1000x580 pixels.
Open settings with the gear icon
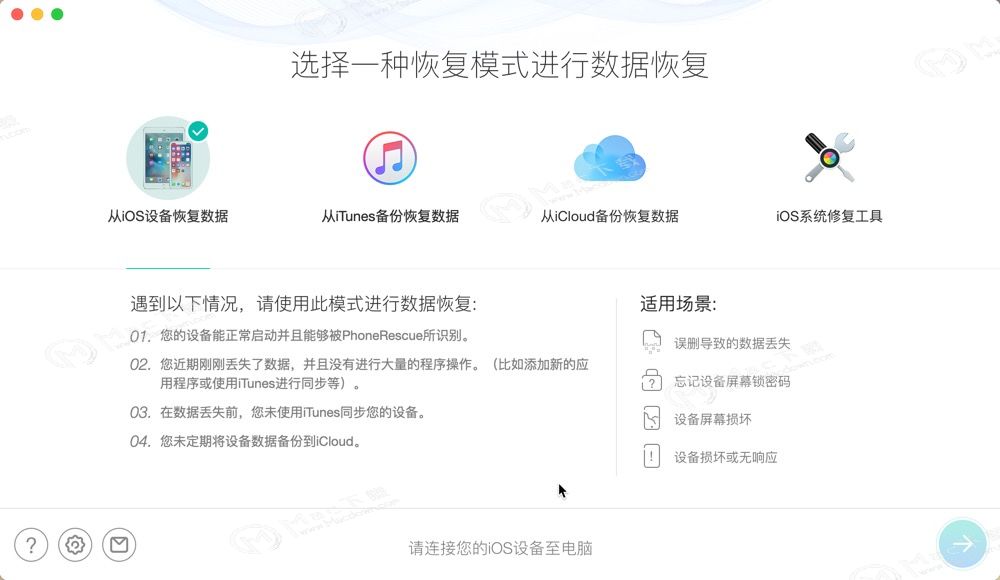(75, 545)
